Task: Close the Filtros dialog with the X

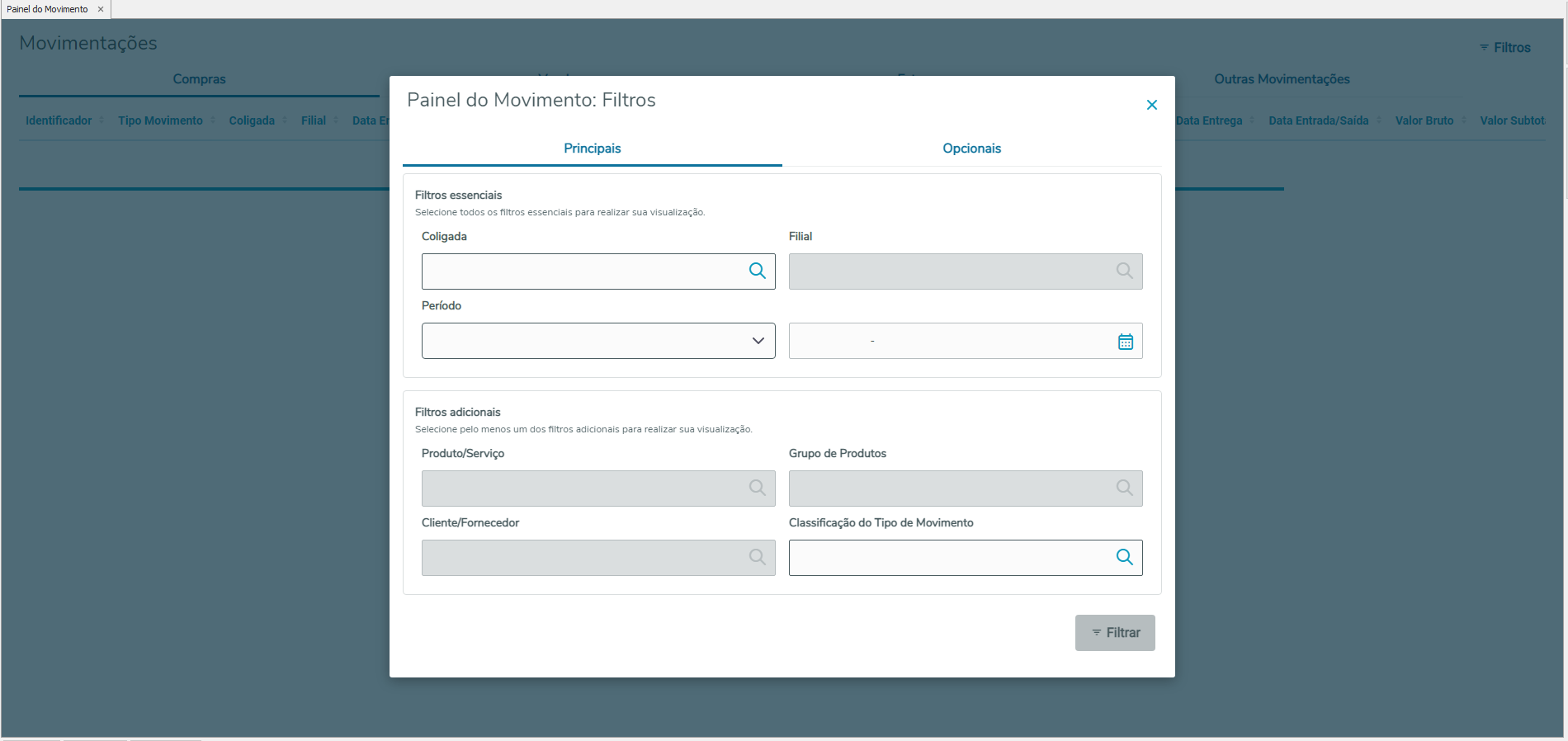Action: tap(1151, 105)
